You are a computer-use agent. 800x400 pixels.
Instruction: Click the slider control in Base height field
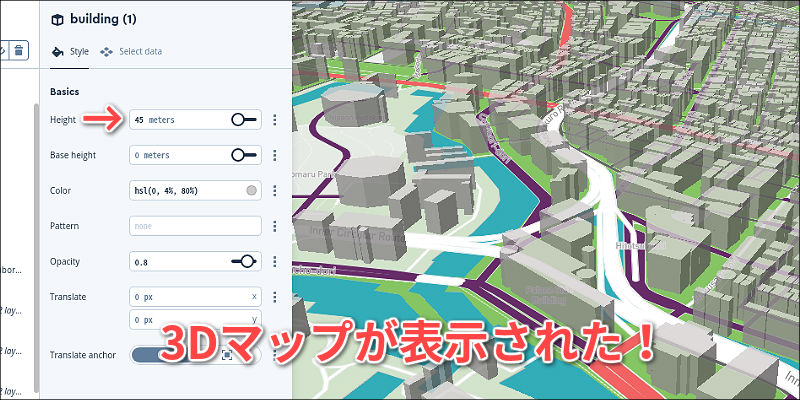tap(244, 155)
